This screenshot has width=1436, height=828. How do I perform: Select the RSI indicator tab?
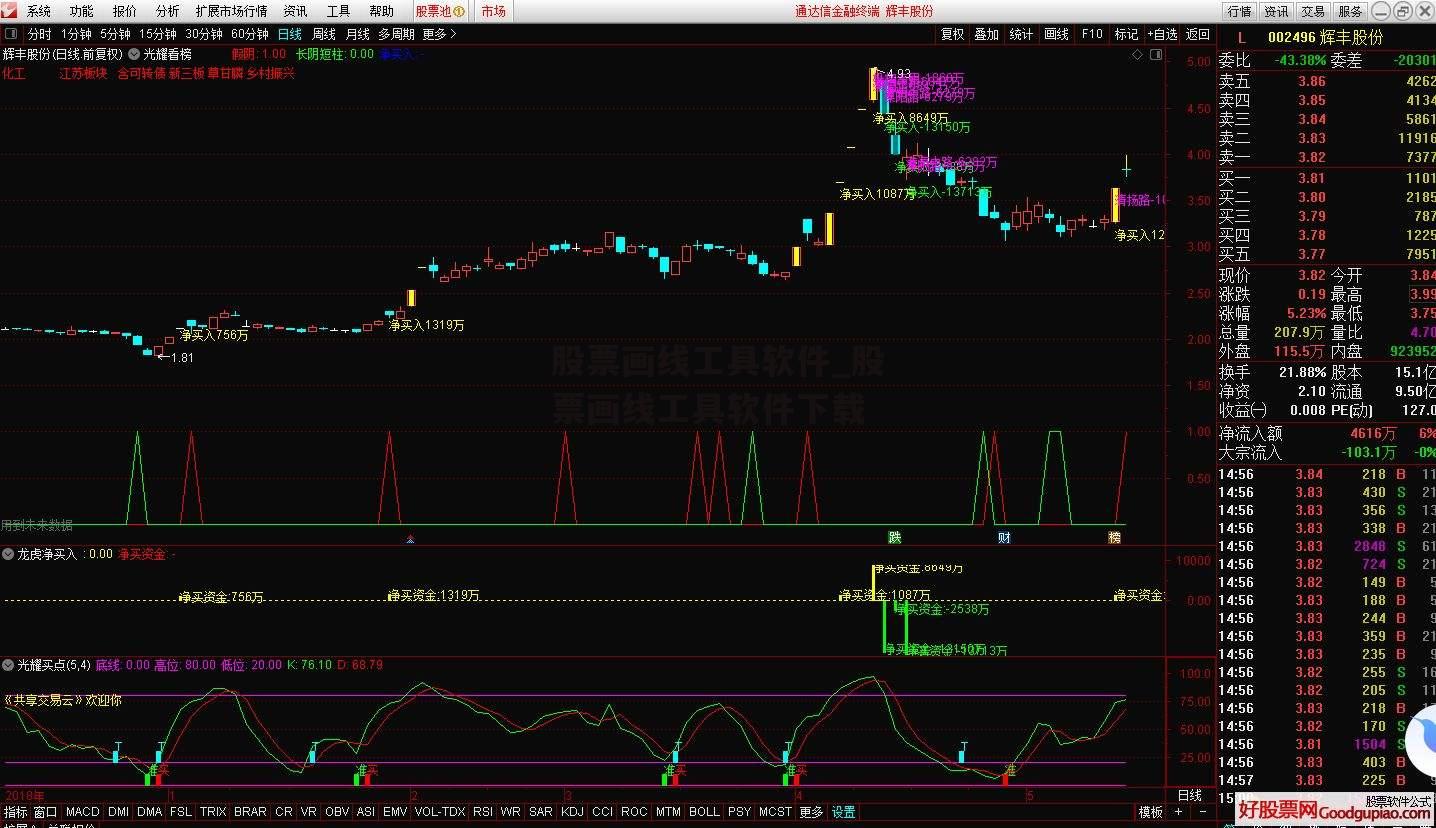(x=483, y=812)
